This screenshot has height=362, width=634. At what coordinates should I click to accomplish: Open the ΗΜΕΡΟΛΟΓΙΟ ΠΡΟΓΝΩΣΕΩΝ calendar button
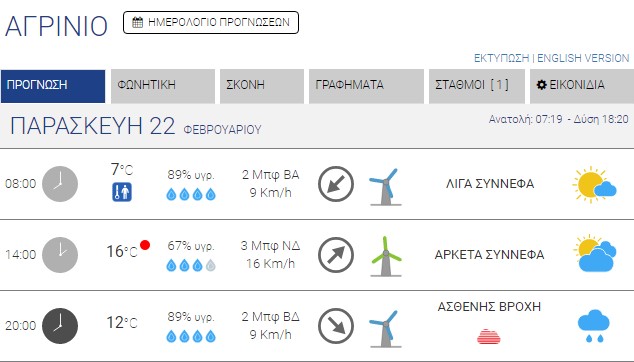coord(211,22)
